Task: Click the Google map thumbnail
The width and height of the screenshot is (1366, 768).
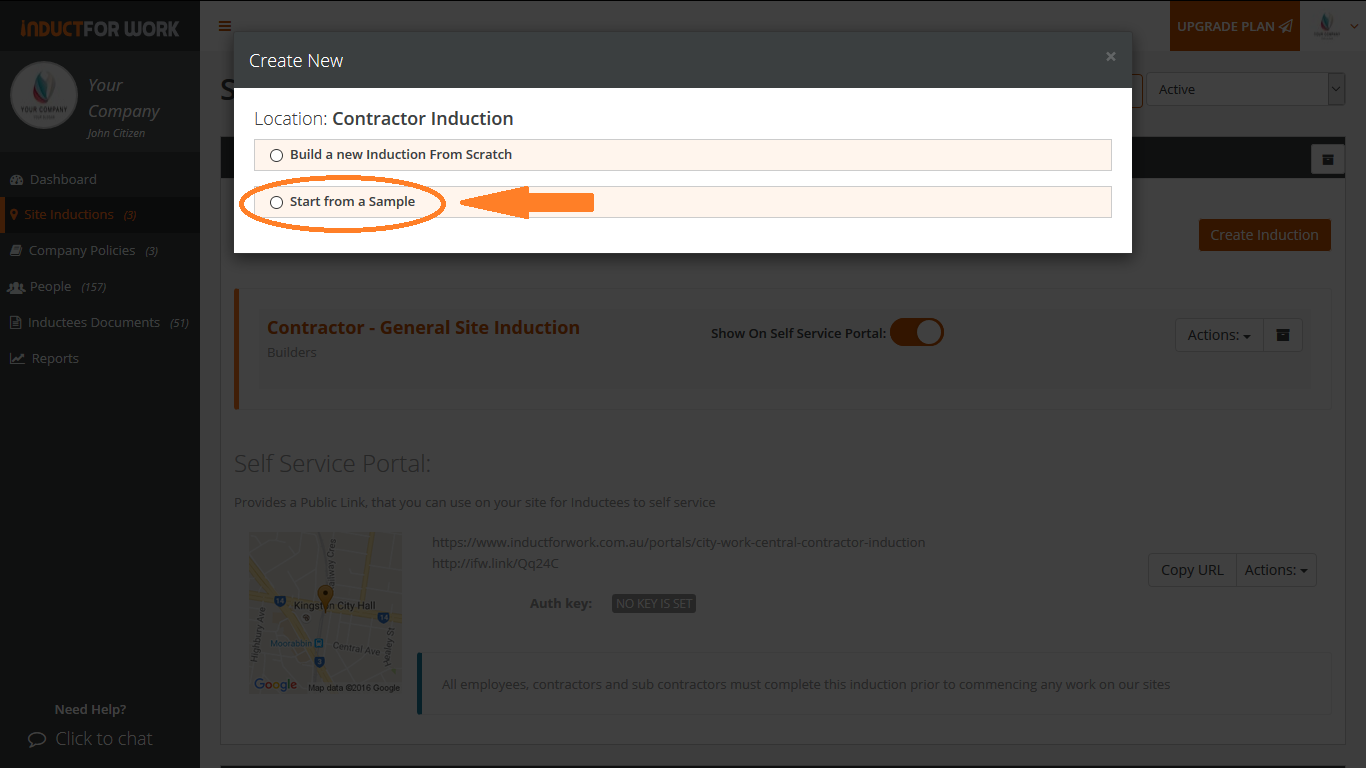Action: point(325,612)
